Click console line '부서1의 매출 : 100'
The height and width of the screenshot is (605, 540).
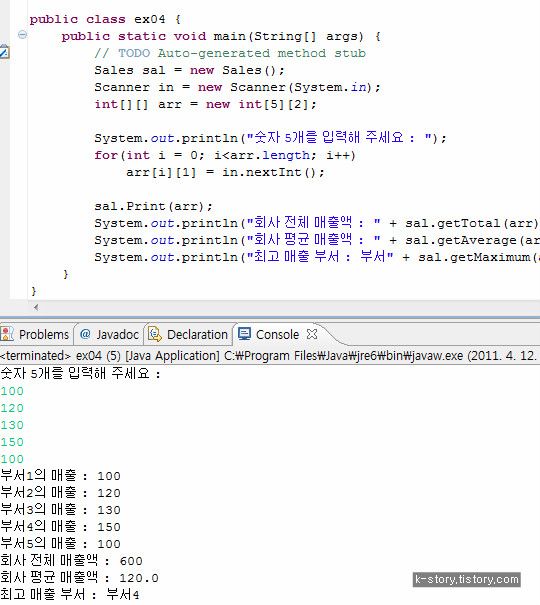pyautogui.click(x=60, y=476)
